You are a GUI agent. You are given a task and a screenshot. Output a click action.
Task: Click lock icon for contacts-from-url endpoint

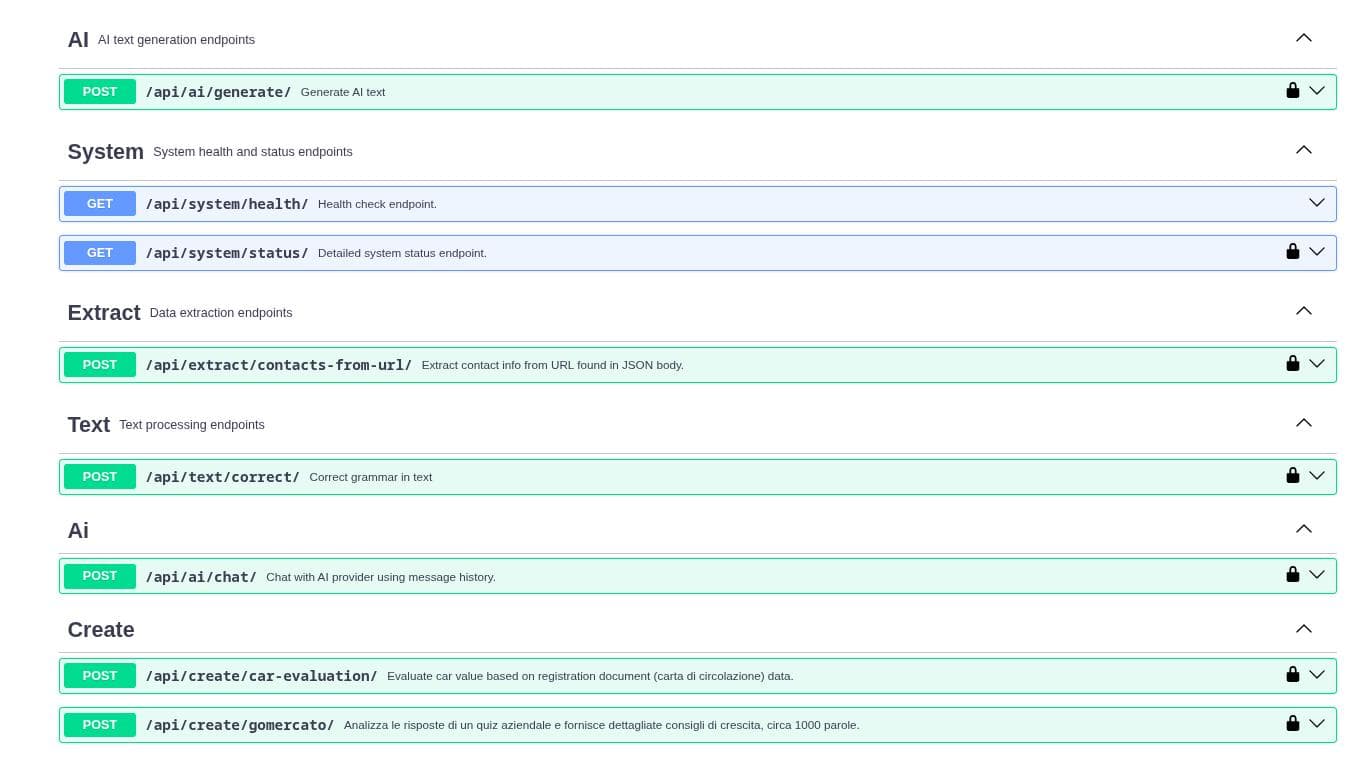click(1292, 364)
